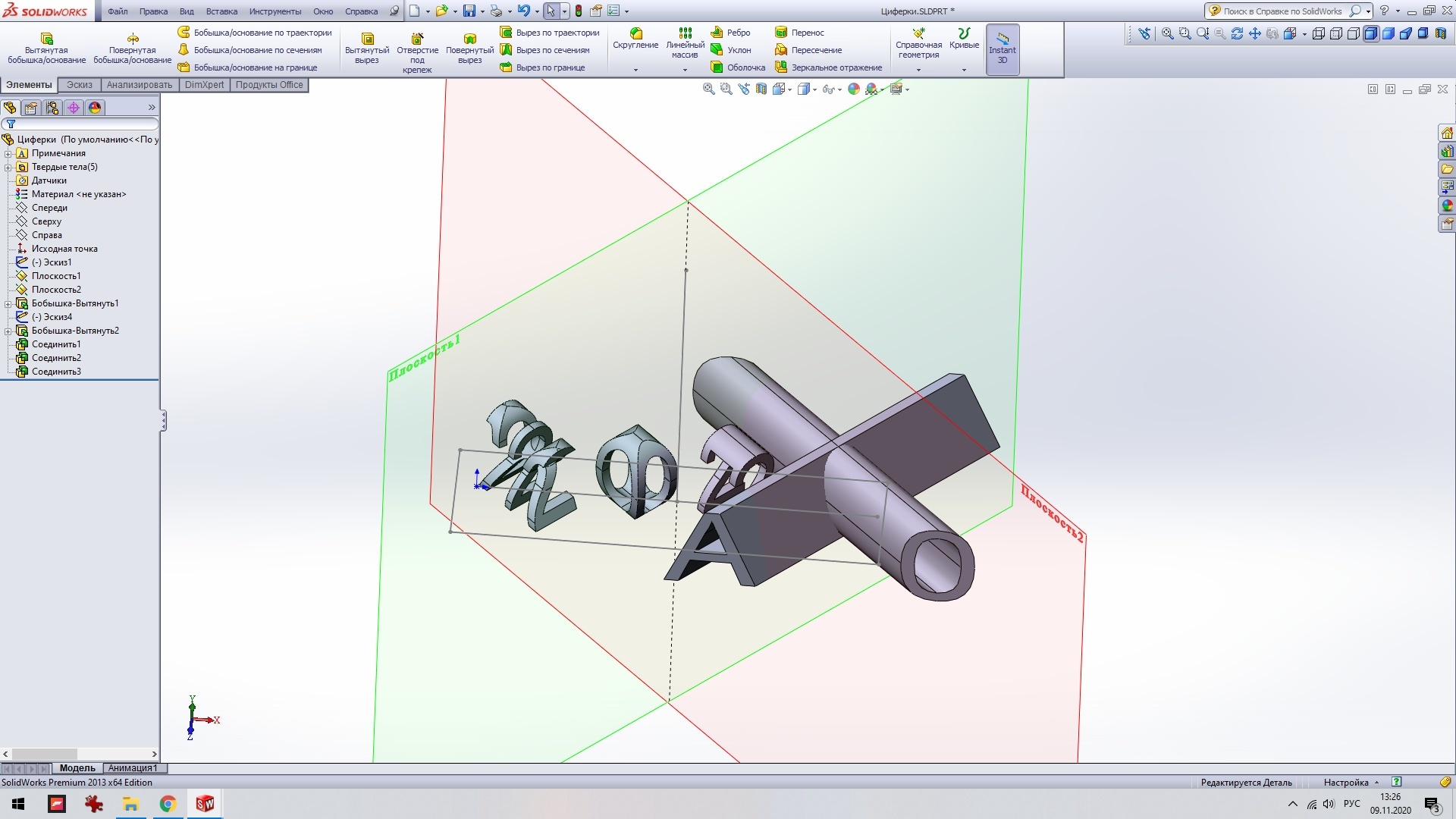
Task: Expand the Бобышка-Вытянуть1 feature
Action: [8, 303]
